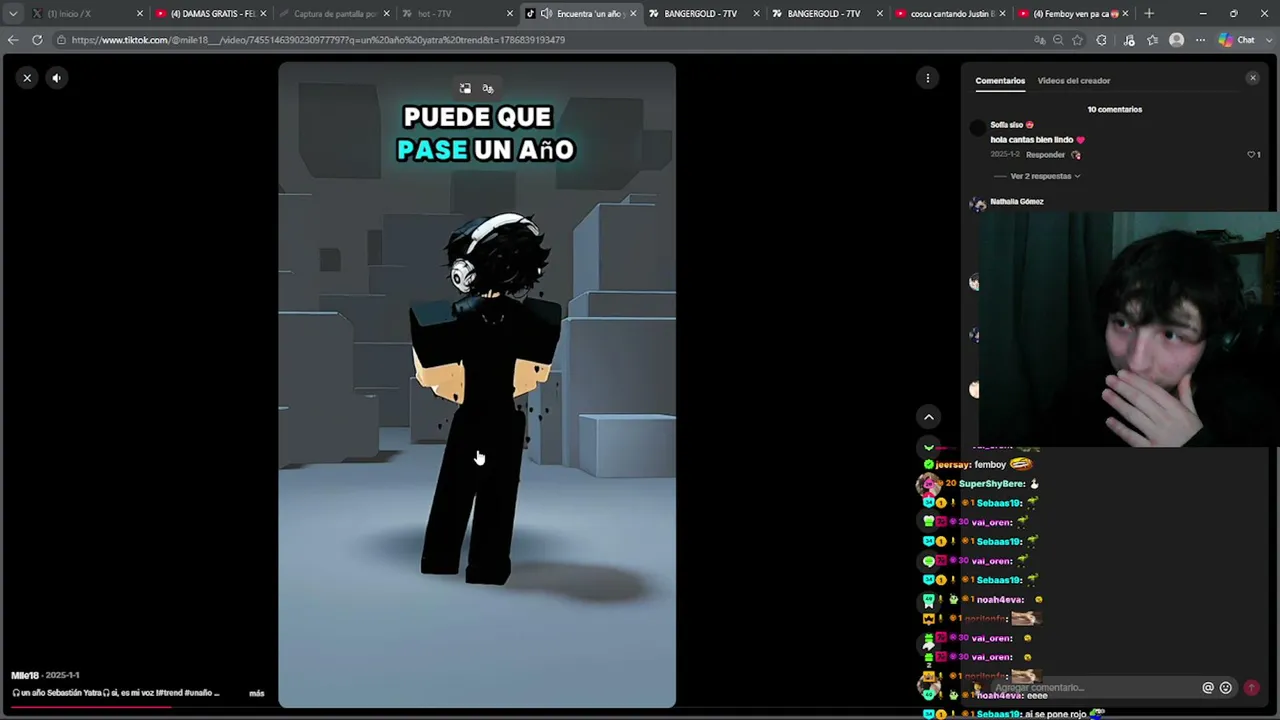Open a new browser tab
Screen dimensions: 1280x720
pos(1149,14)
